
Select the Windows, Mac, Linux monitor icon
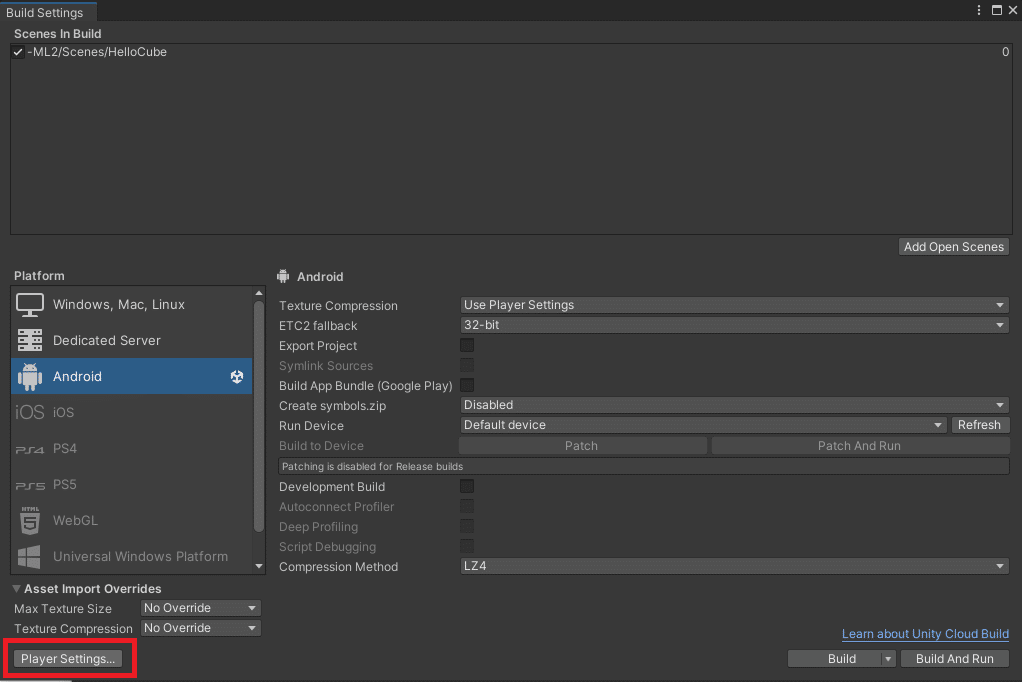[30, 304]
